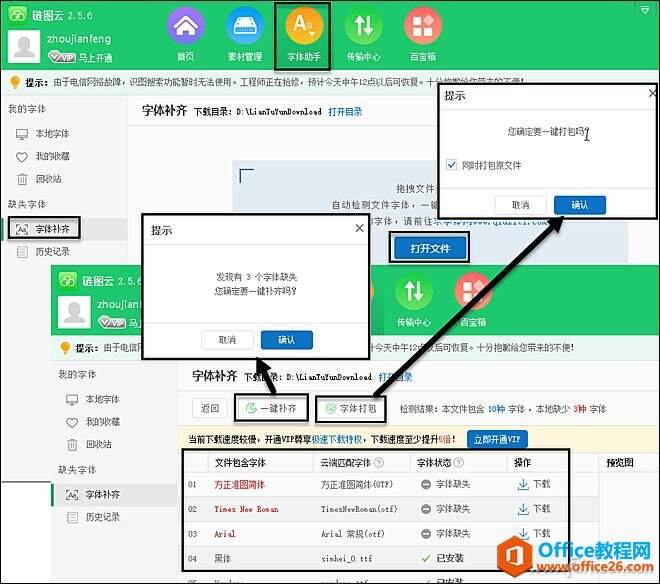Click Arial font name in row 03

click(x=225, y=534)
